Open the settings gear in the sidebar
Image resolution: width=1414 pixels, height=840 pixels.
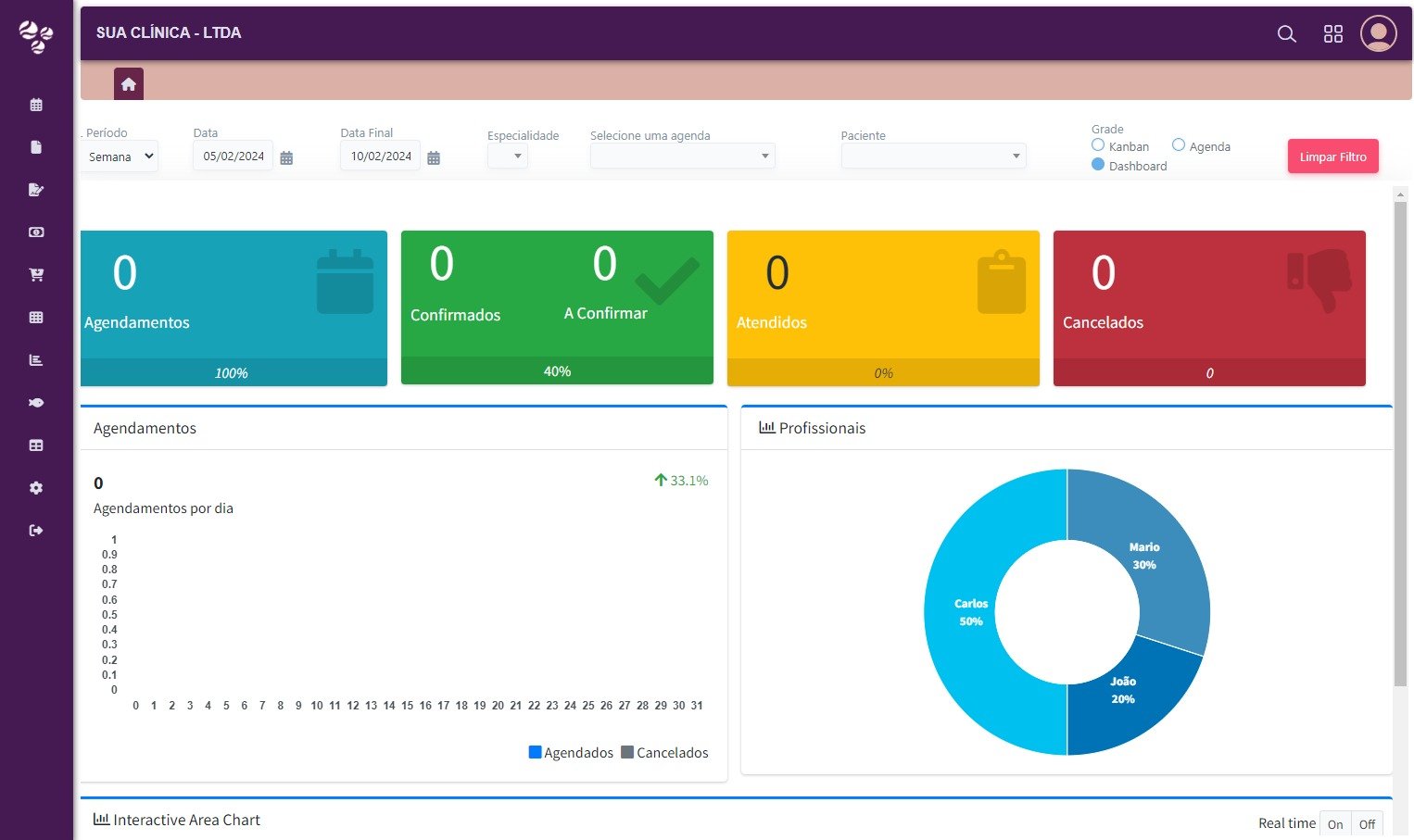tap(36, 488)
